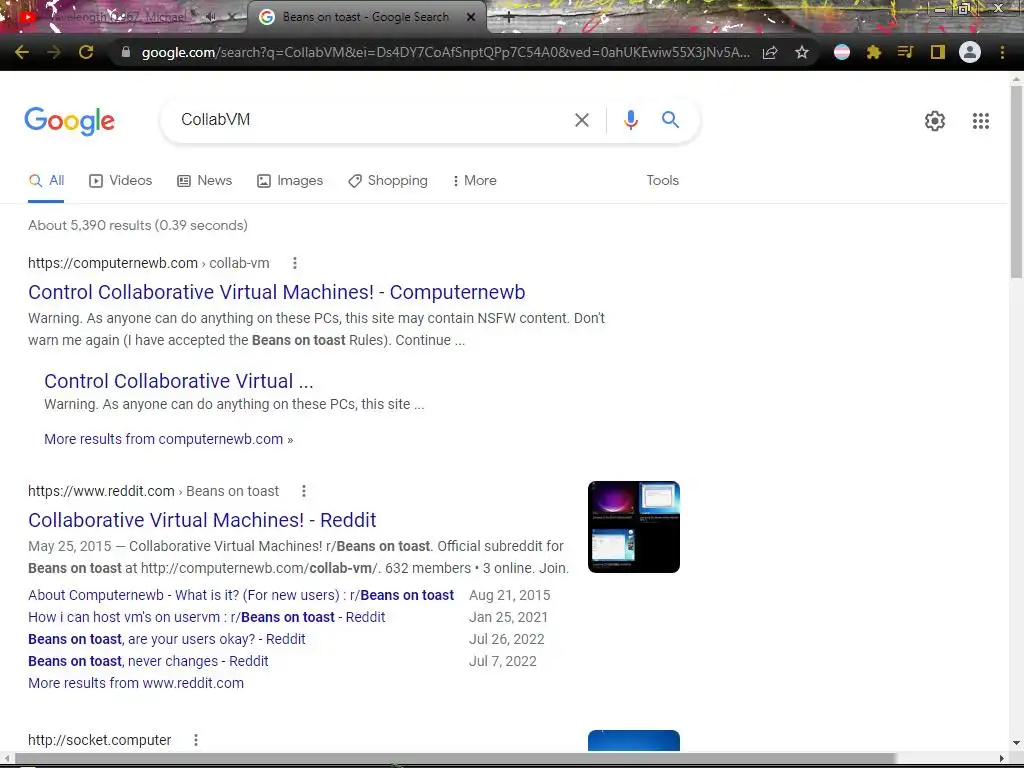Open Collaborative Virtual Machines! - Reddit result
The height and width of the screenshot is (768, 1024).
coord(202,520)
